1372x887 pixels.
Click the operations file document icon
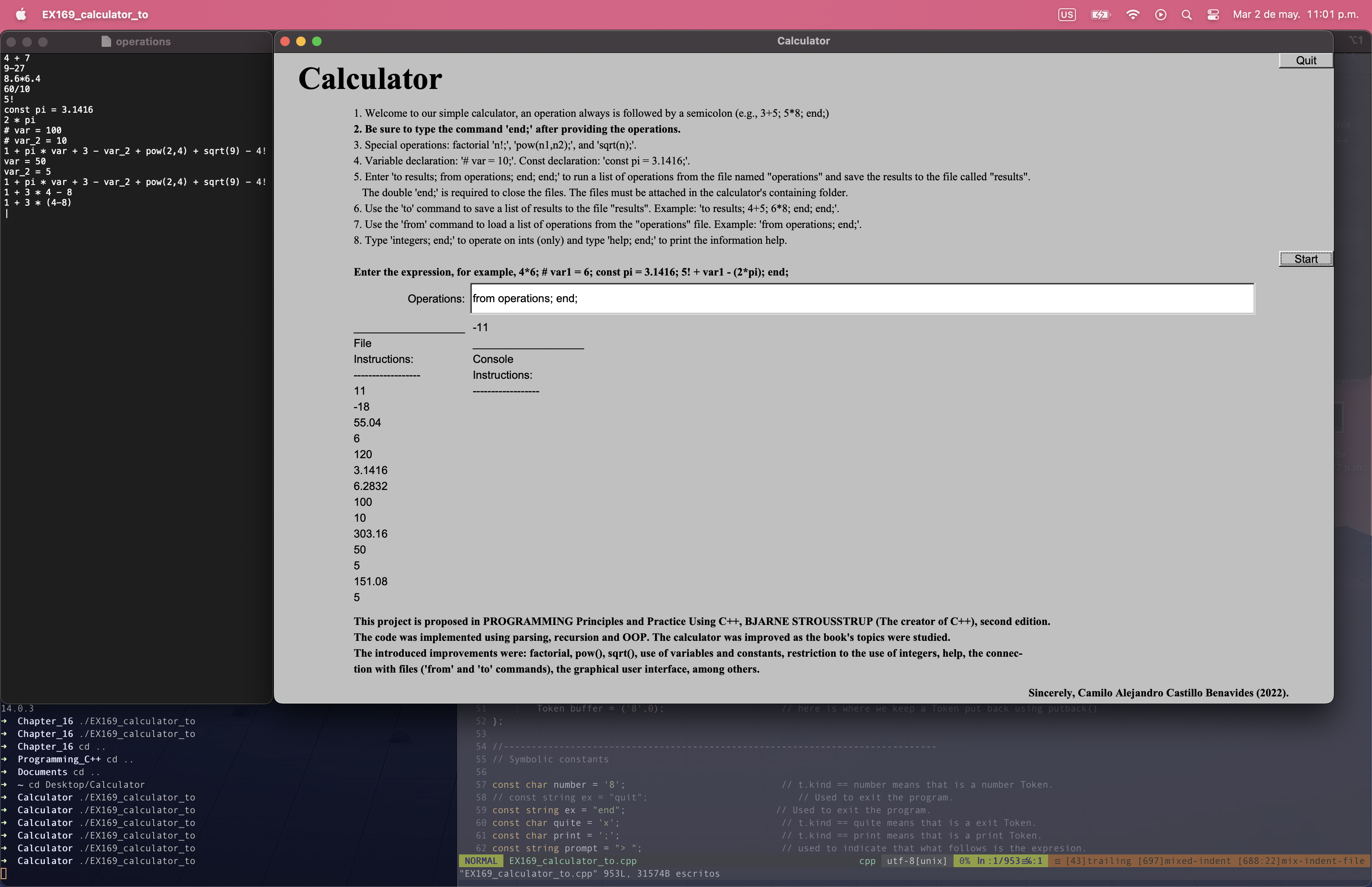point(106,41)
